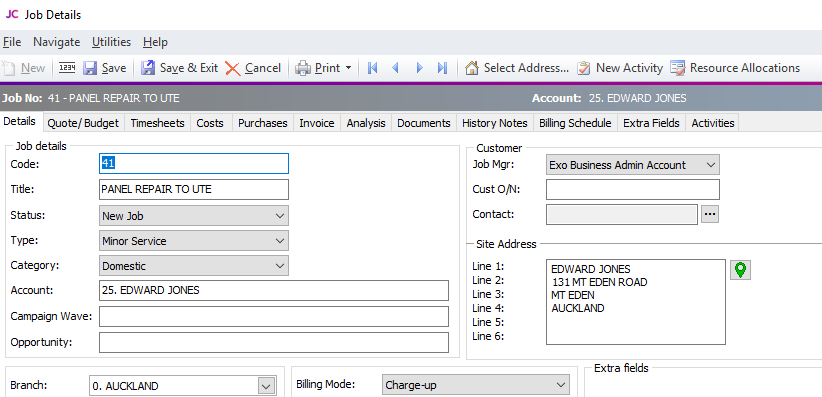Open the History Notes tab
822x397 pixels.
[495, 123]
